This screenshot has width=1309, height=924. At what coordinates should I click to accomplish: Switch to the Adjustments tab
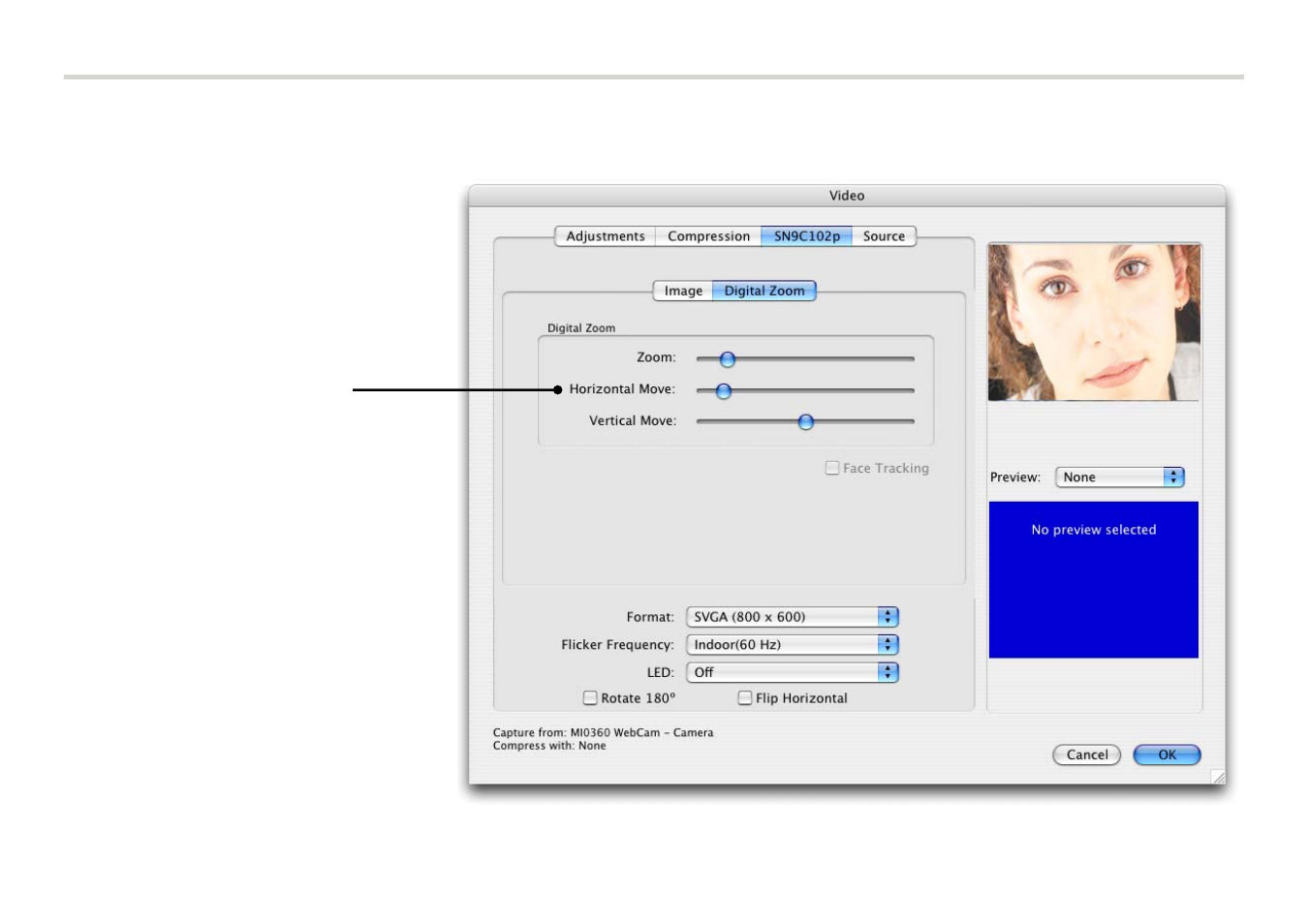pyautogui.click(x=605, y=236)
